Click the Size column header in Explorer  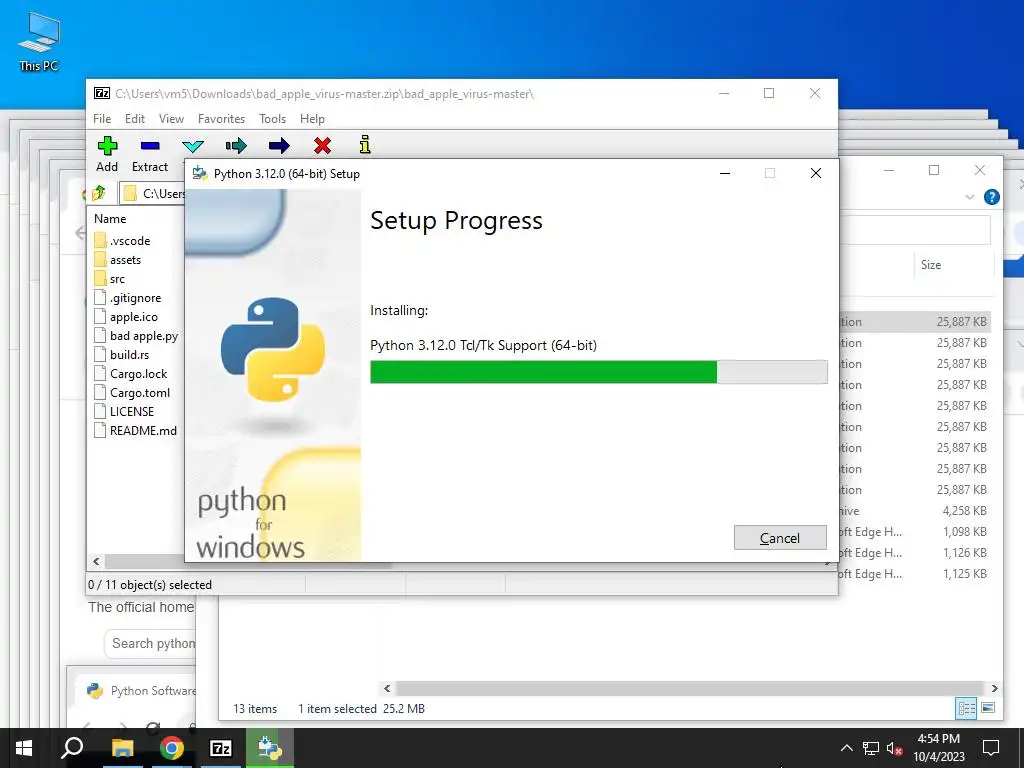pyautogui.click(x=931, y=264)
